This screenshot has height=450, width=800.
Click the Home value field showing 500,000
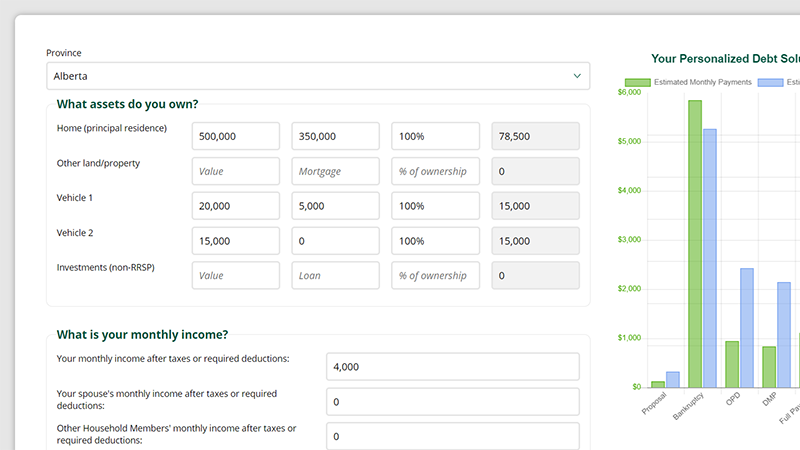tap(235, 136)
